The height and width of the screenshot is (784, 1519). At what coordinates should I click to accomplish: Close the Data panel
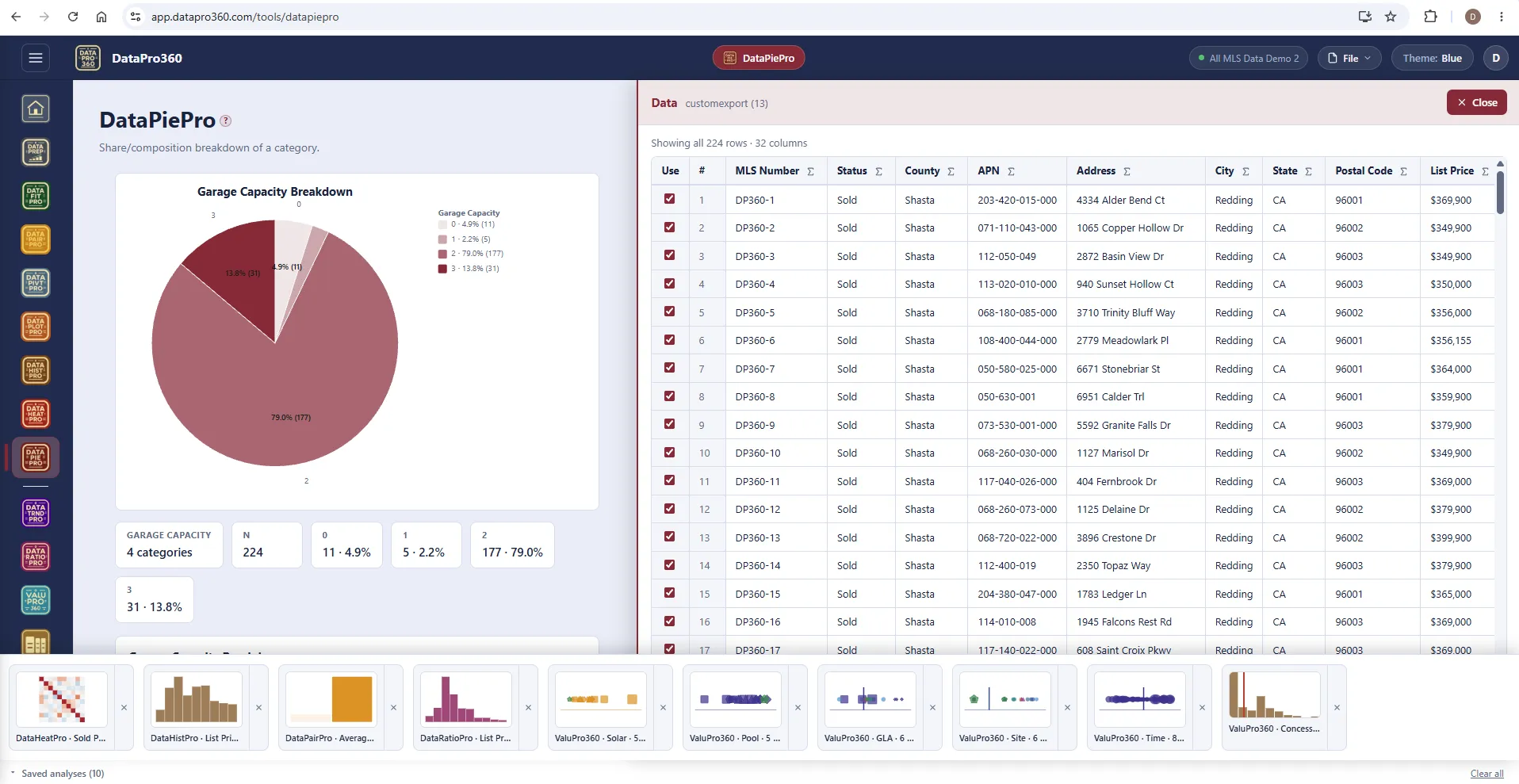1476,102
